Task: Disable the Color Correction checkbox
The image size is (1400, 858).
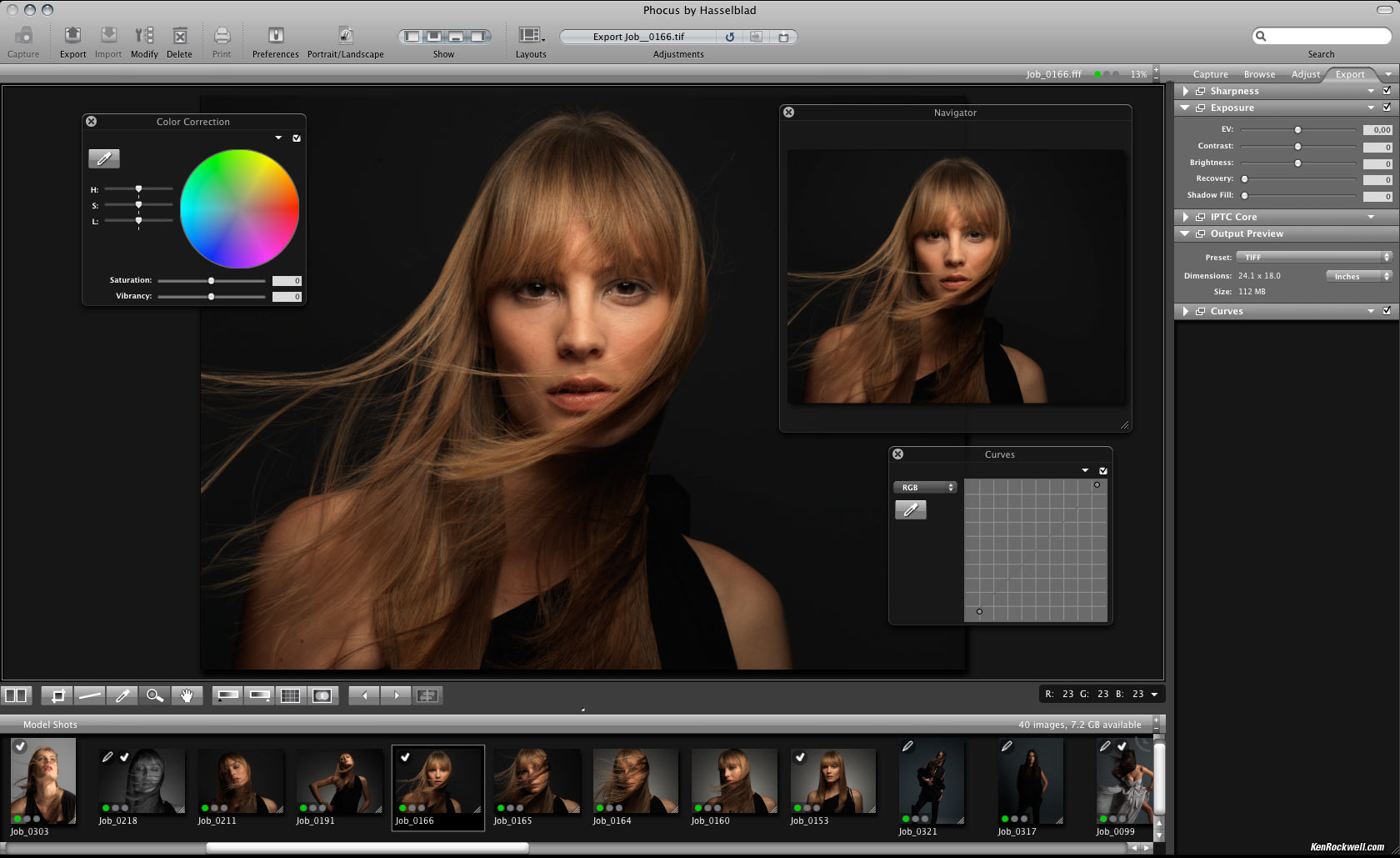Action: [297, 138]
